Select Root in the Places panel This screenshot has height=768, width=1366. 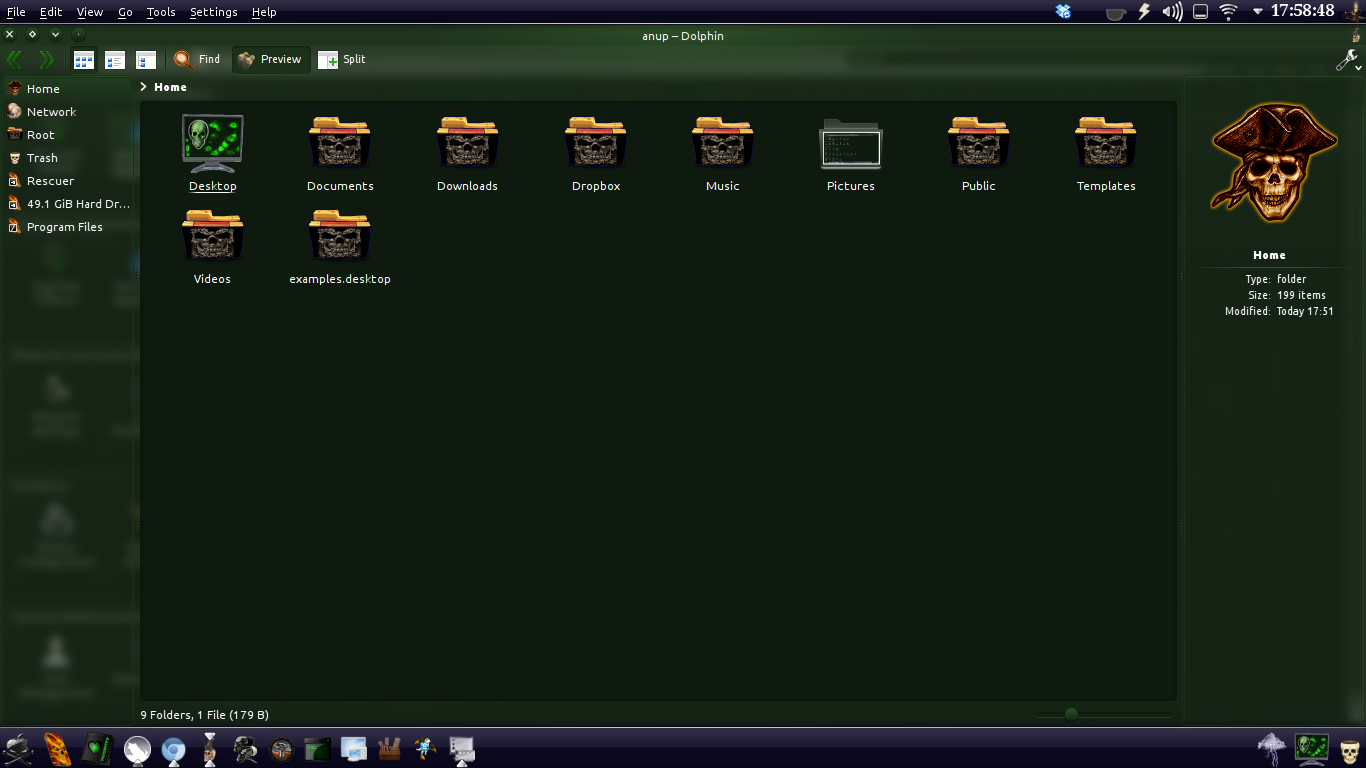(68, 135)
